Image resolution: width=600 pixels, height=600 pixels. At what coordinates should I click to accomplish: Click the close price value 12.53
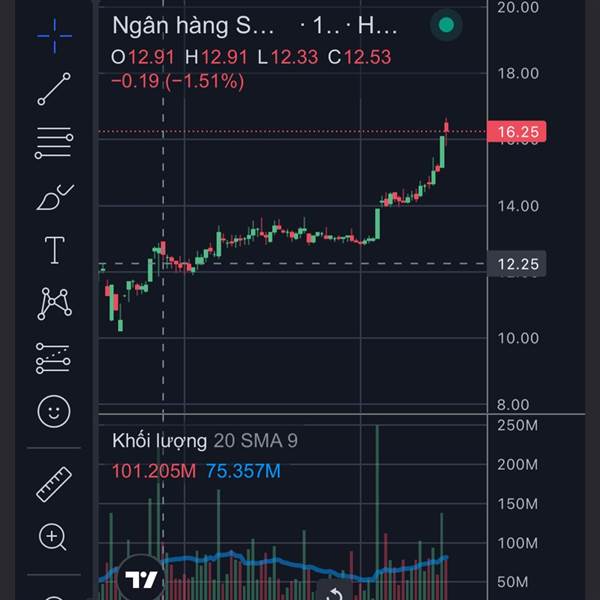click(368, 57)
